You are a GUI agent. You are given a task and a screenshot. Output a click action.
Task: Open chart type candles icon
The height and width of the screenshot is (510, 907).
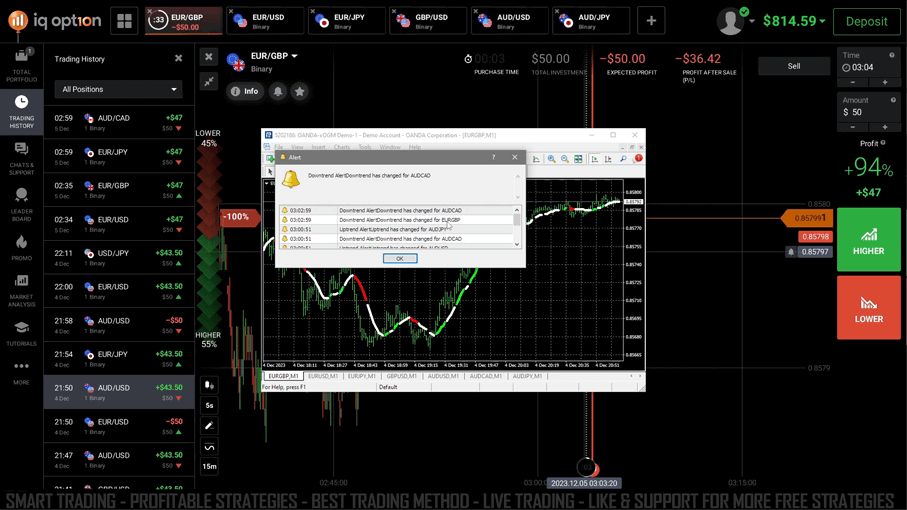click(209, 385)
